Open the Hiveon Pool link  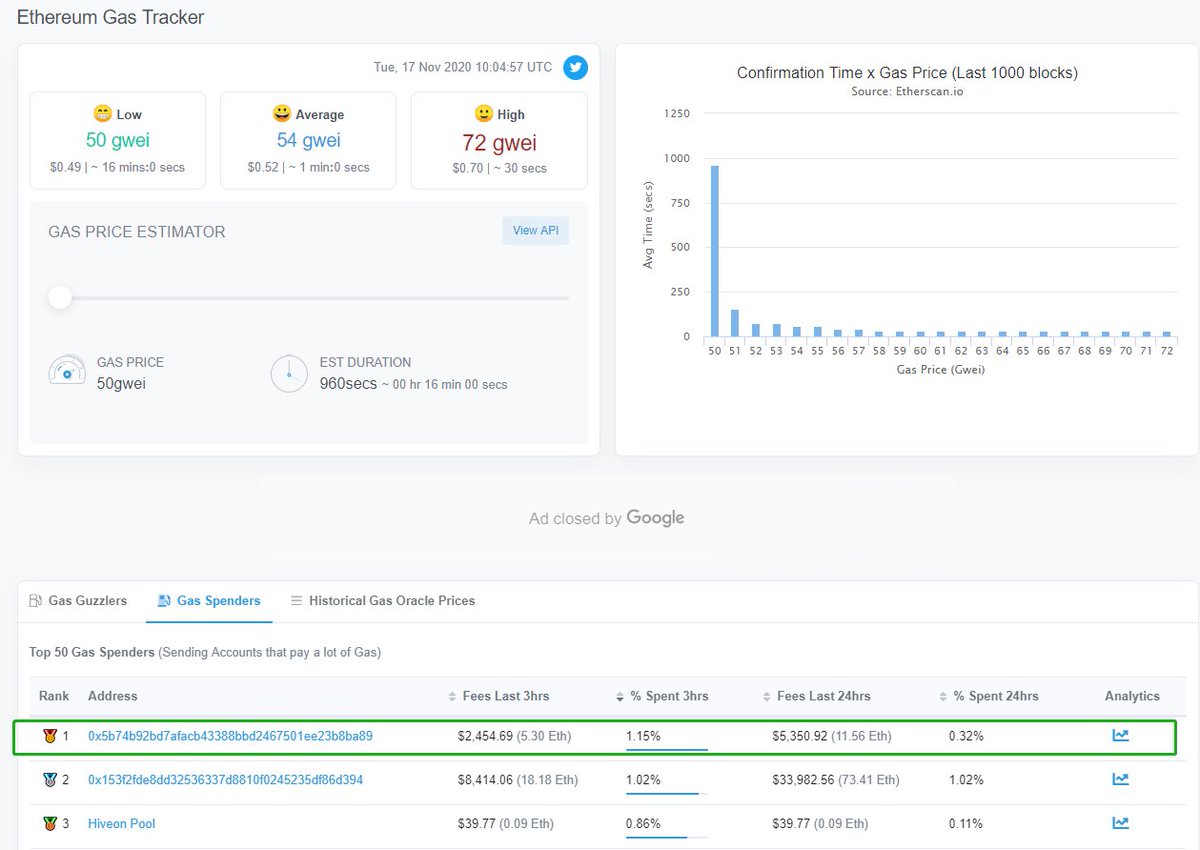point(121,824)
